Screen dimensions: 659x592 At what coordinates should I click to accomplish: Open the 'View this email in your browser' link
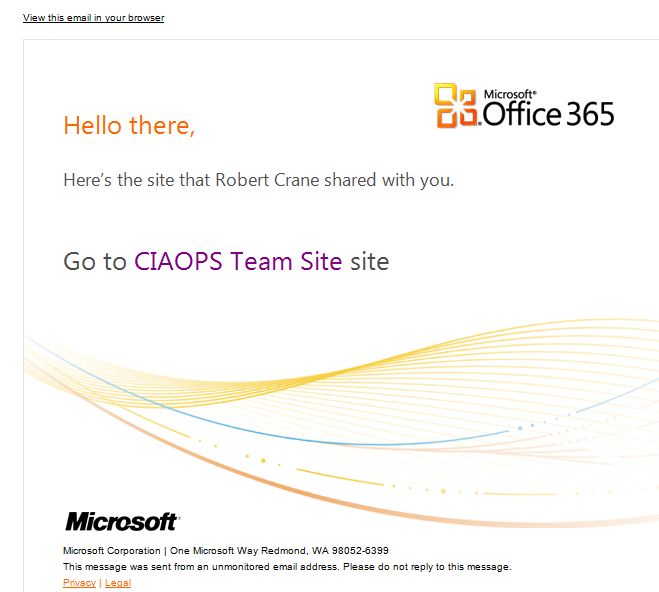point(93,18)
